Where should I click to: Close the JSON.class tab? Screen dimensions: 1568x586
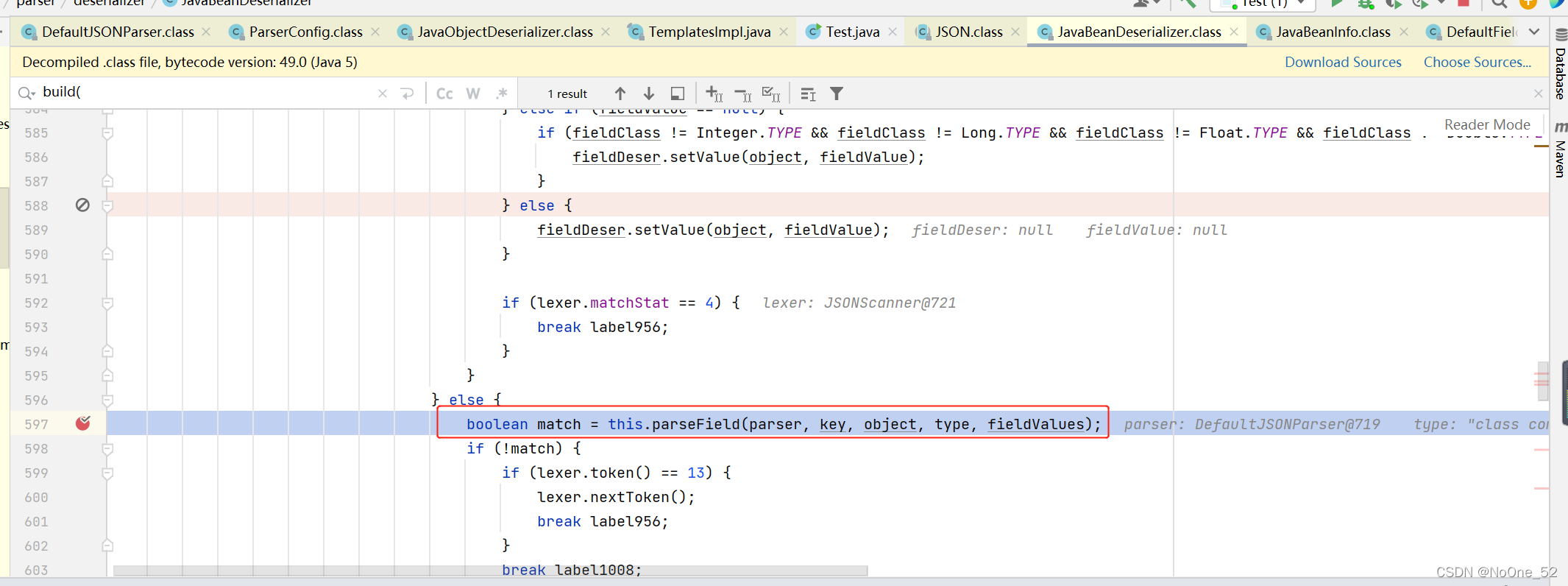pos(1015,32)
